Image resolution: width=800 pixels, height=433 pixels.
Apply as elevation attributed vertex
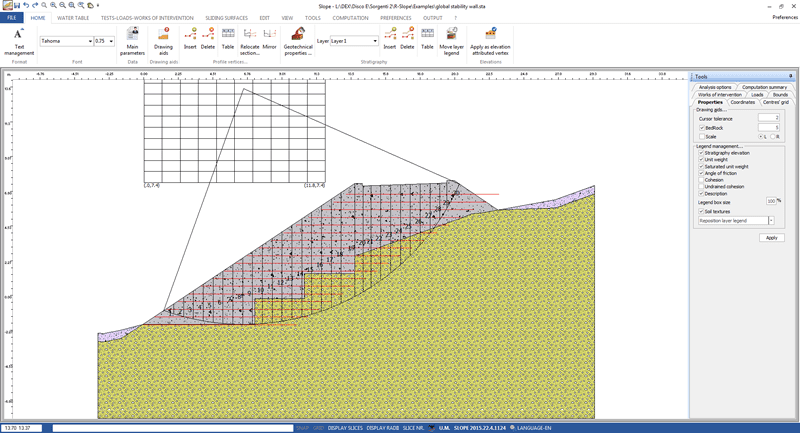pyautogui.click(x=490, y=40)
